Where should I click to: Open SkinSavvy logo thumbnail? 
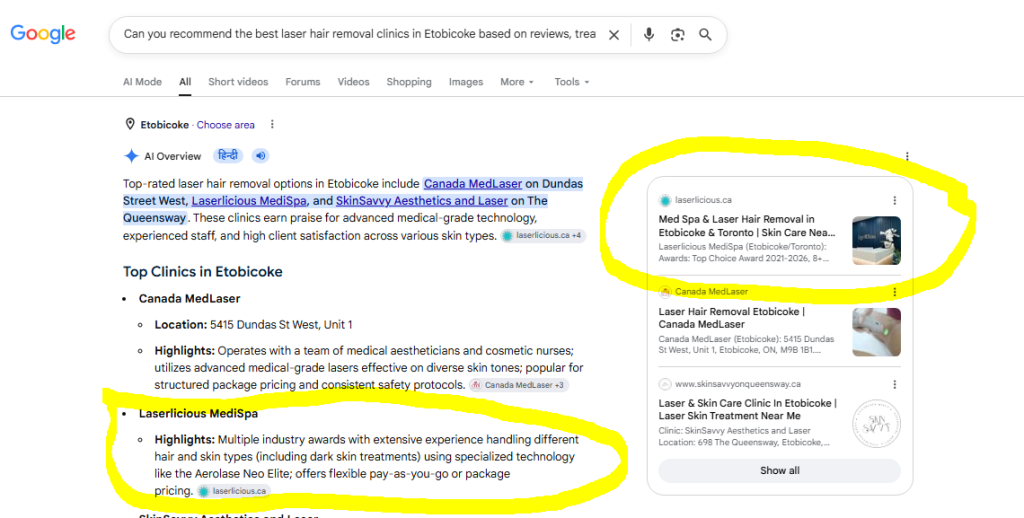[x=876, y=423]
